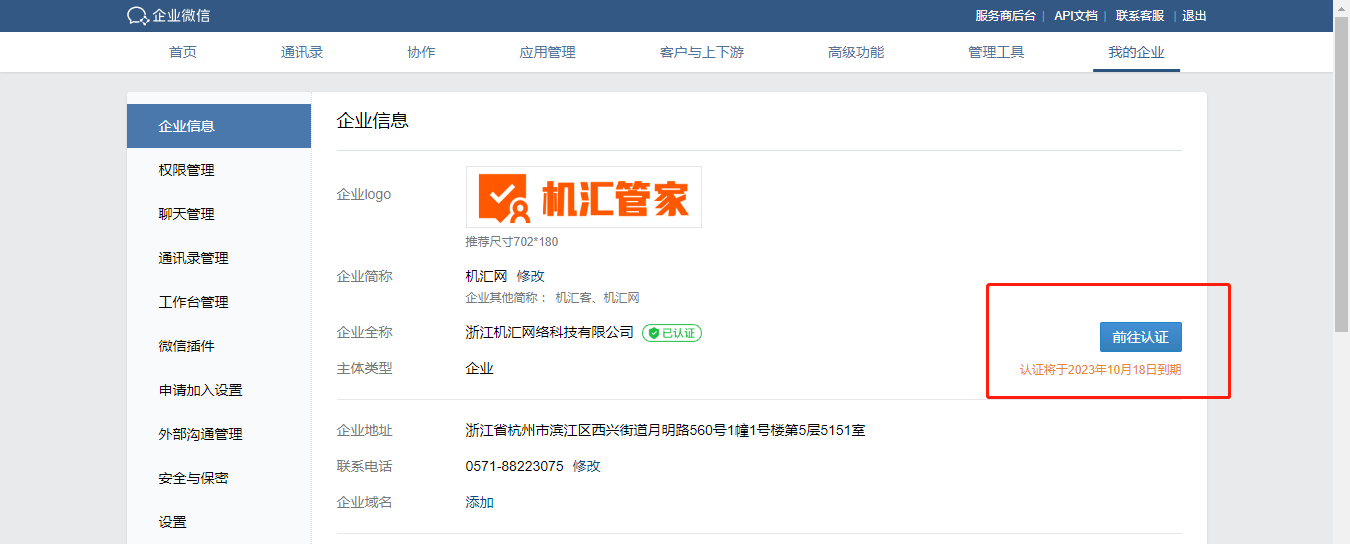
Task: Open the API文档 link
Action: (1075, 16)
